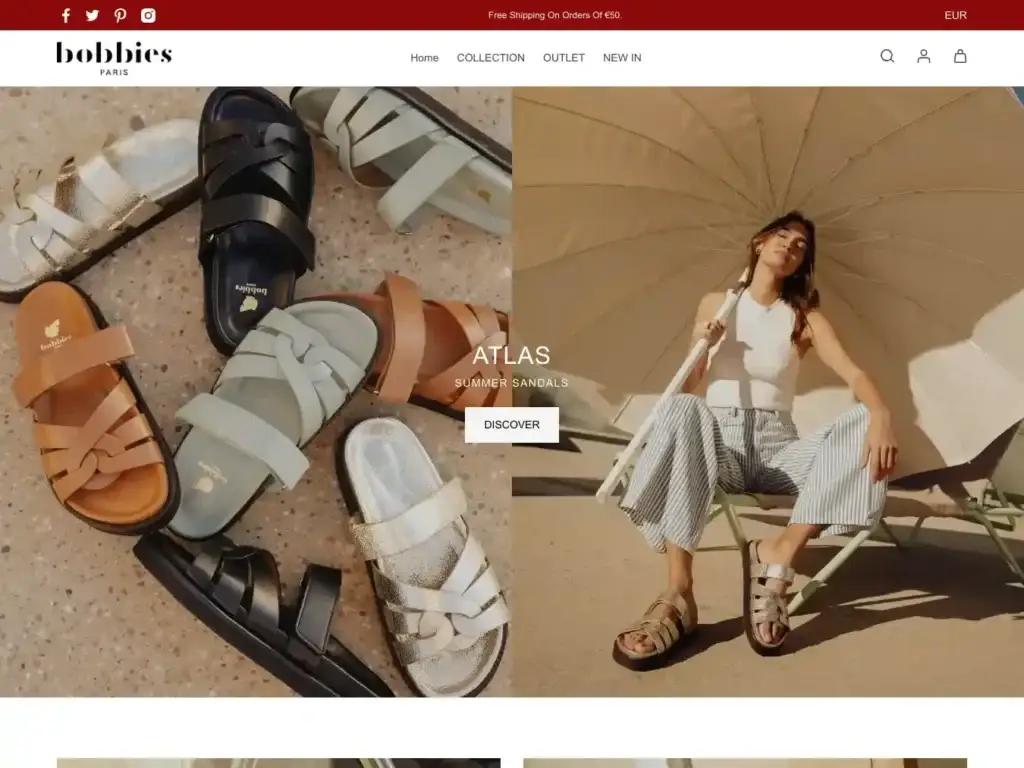The height and width of the screenshot is (768, 1024).
Task: Open the bottom-left collection thumbnail
Action: pos(278,762)
